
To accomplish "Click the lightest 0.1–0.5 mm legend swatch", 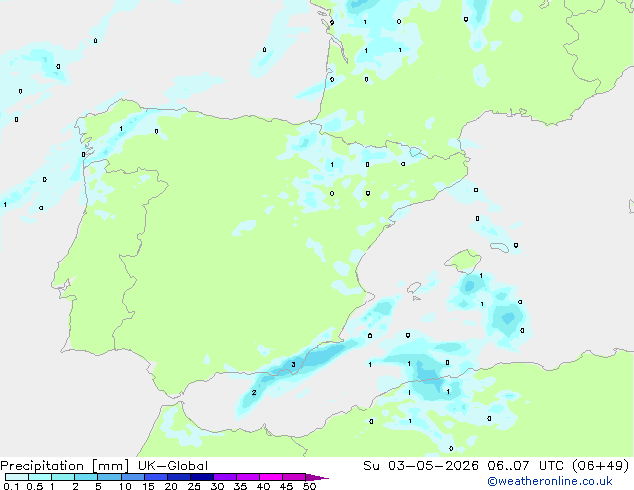I will click(x=17, y=477).
